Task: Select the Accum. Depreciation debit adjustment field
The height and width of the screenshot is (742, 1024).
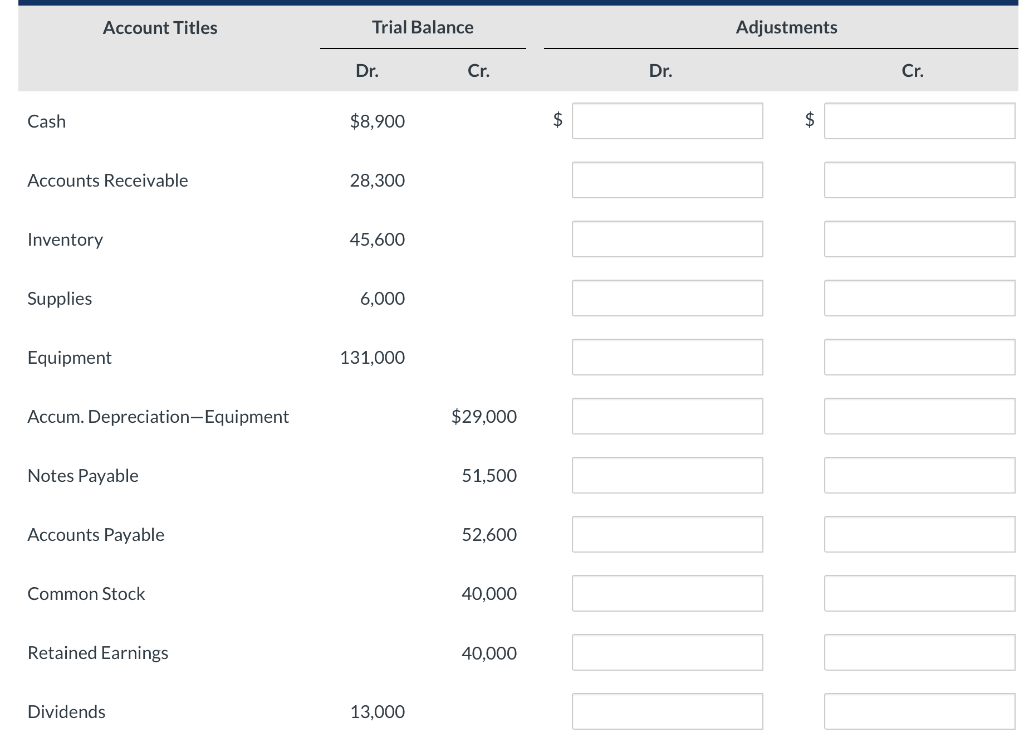Action: click(x=667, y=415)
